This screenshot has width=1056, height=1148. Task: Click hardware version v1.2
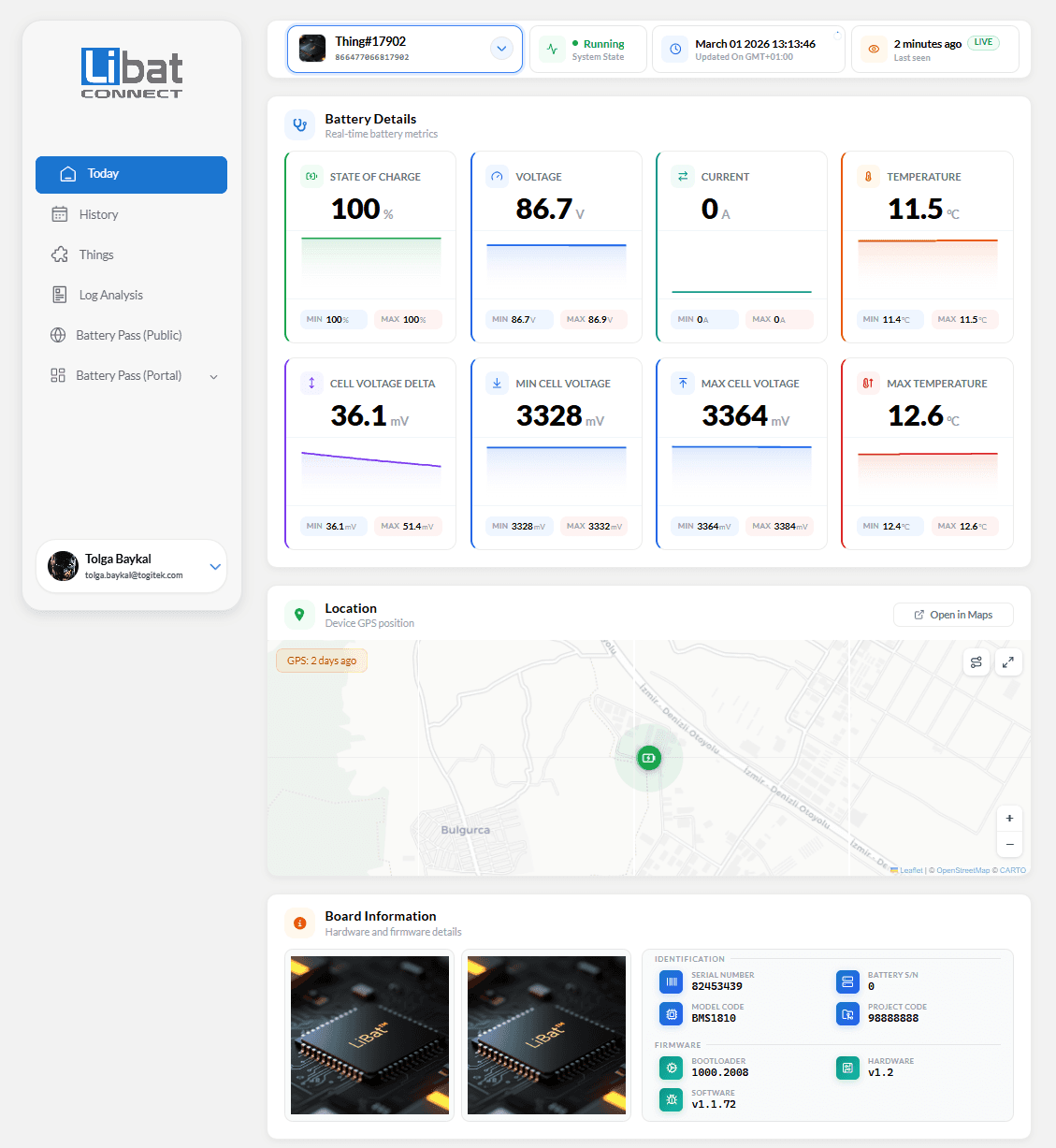pyautogui.click(x=880, y=1072)
